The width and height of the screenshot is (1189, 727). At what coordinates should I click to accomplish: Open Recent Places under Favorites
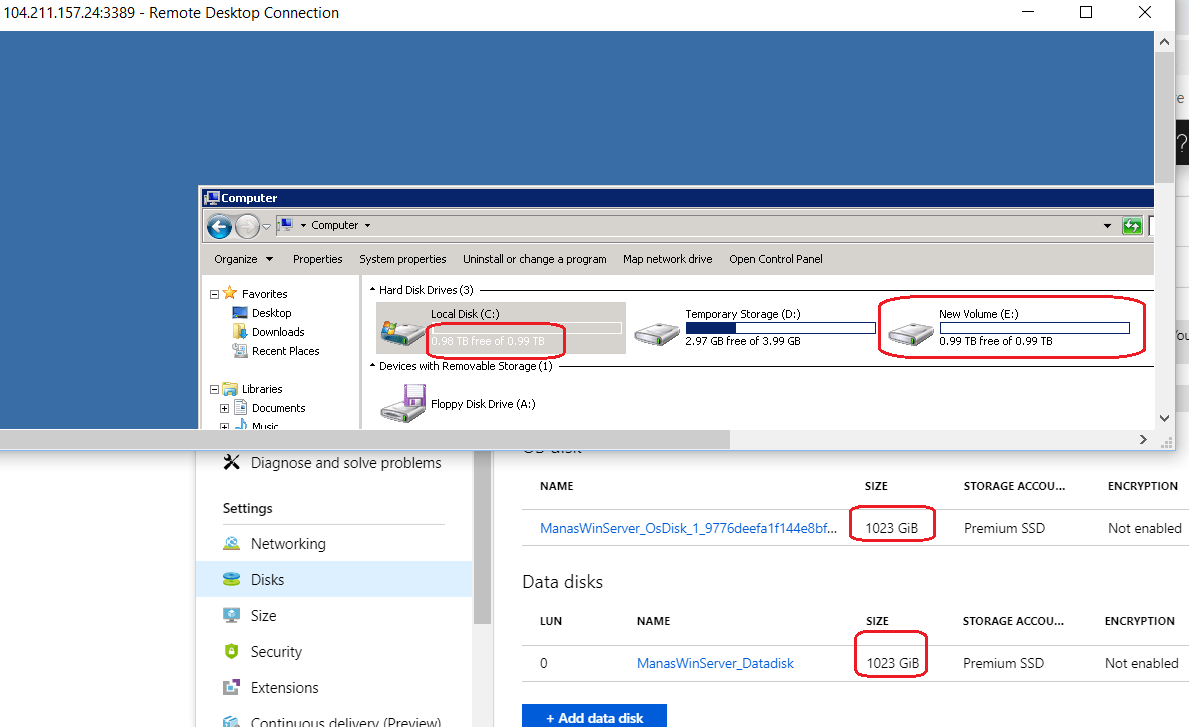[286, 351]
